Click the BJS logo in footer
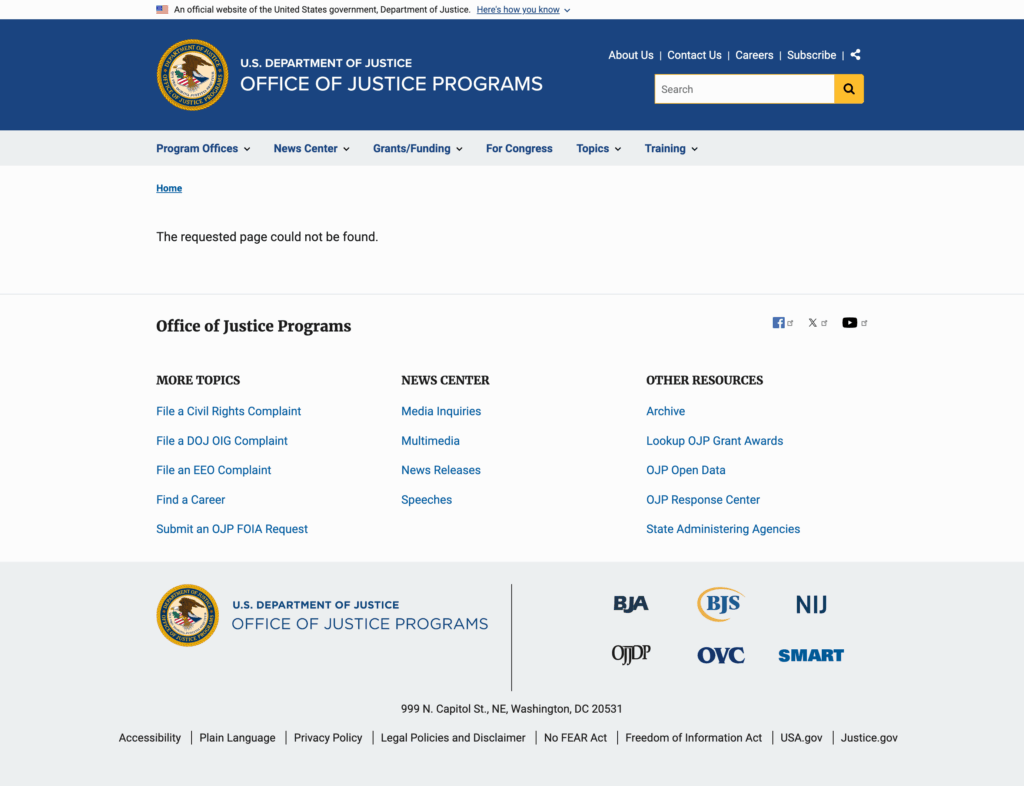 [720, 604]
